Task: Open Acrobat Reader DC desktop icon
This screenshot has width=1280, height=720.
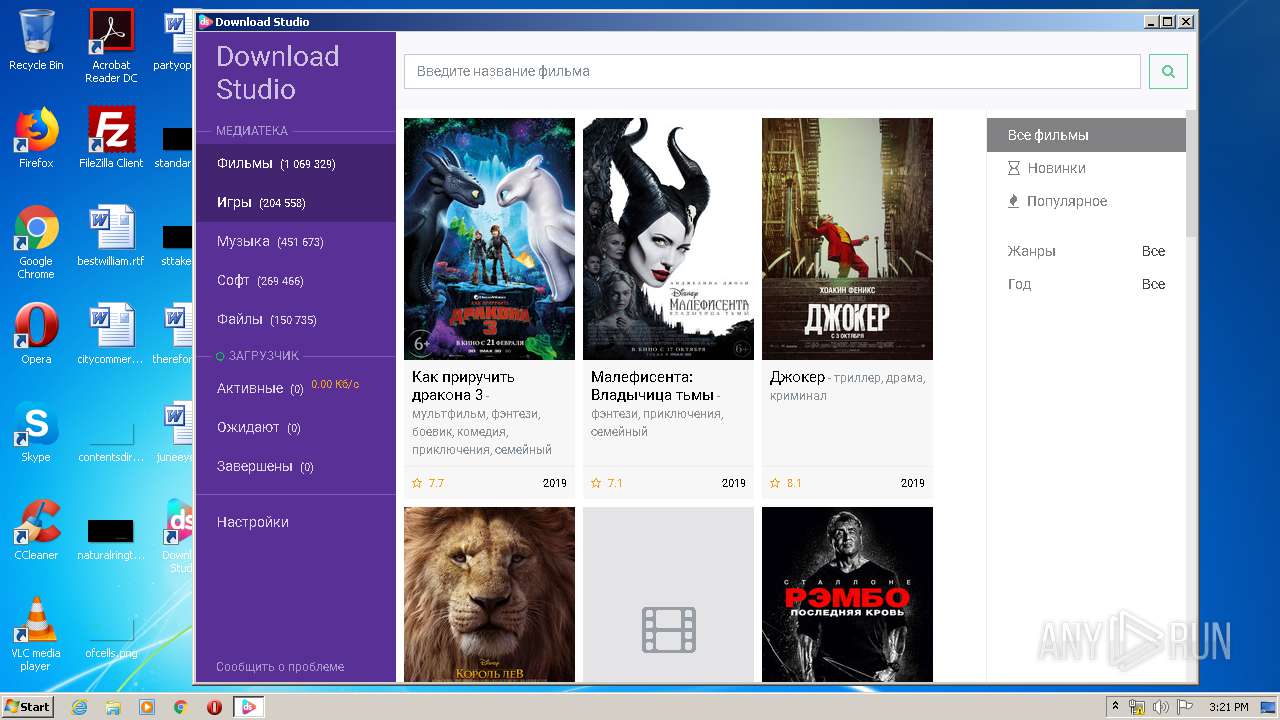Action: [111, 45]
